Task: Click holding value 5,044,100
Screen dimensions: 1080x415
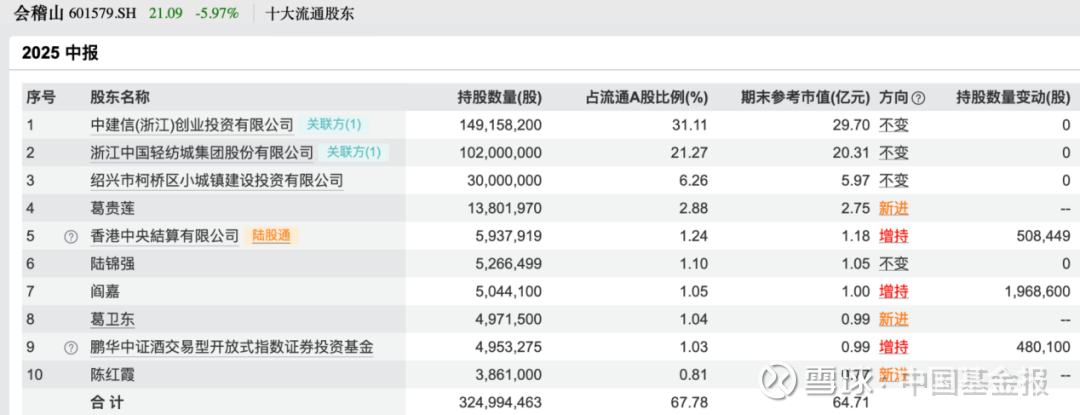Action: tap(509, 292)
